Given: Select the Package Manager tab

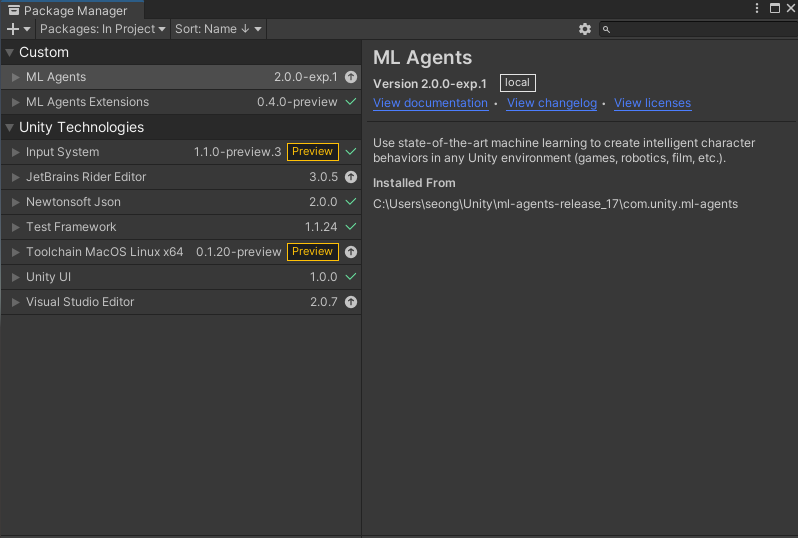Looking at the screenshot, I should coord(72,10).
